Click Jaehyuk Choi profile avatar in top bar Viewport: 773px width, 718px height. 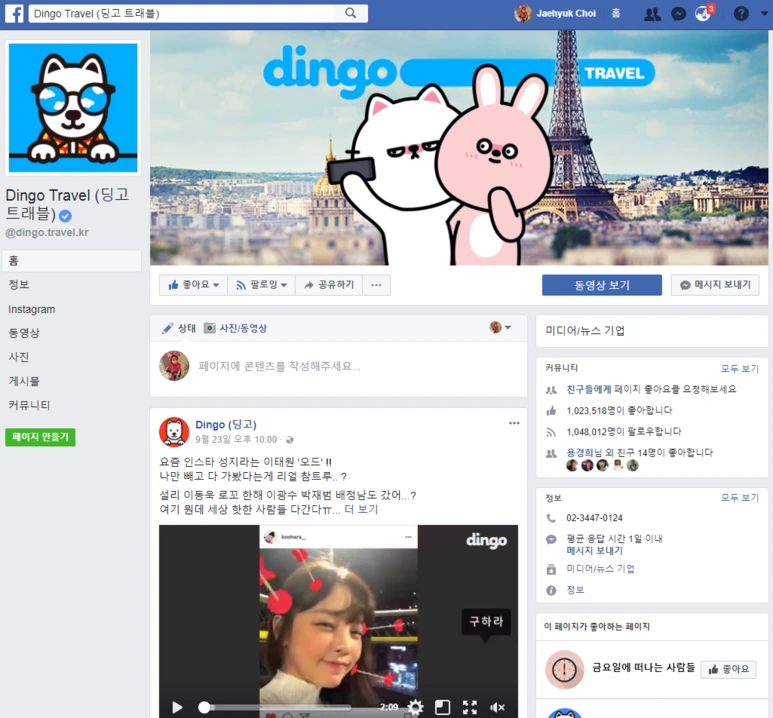tap(523, 13)
